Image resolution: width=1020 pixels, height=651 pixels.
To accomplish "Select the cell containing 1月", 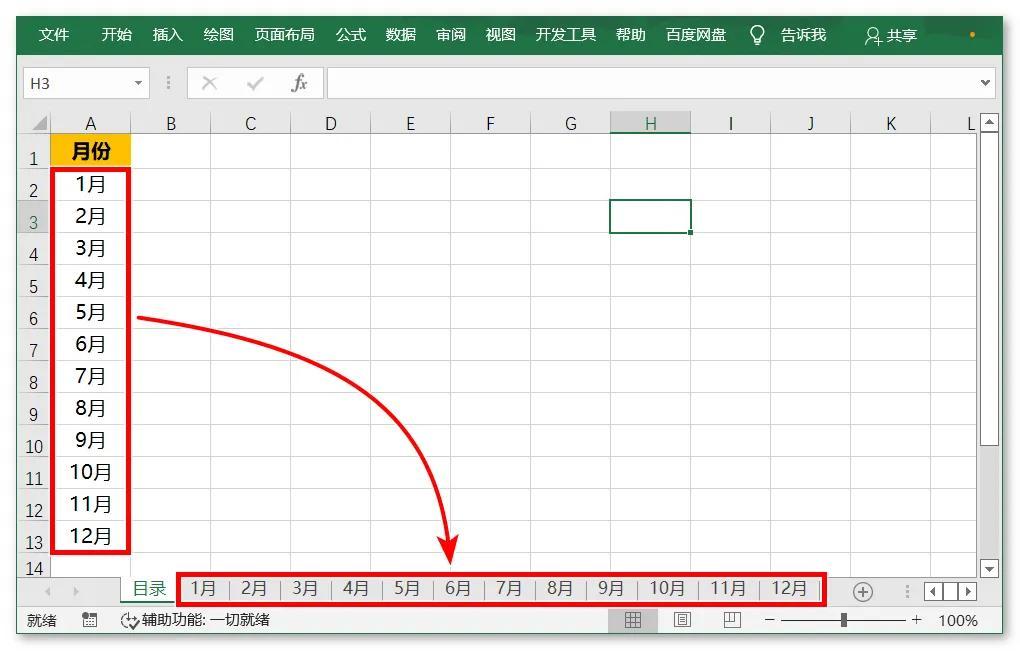I will pyautogui.click(x=90, y=184).
